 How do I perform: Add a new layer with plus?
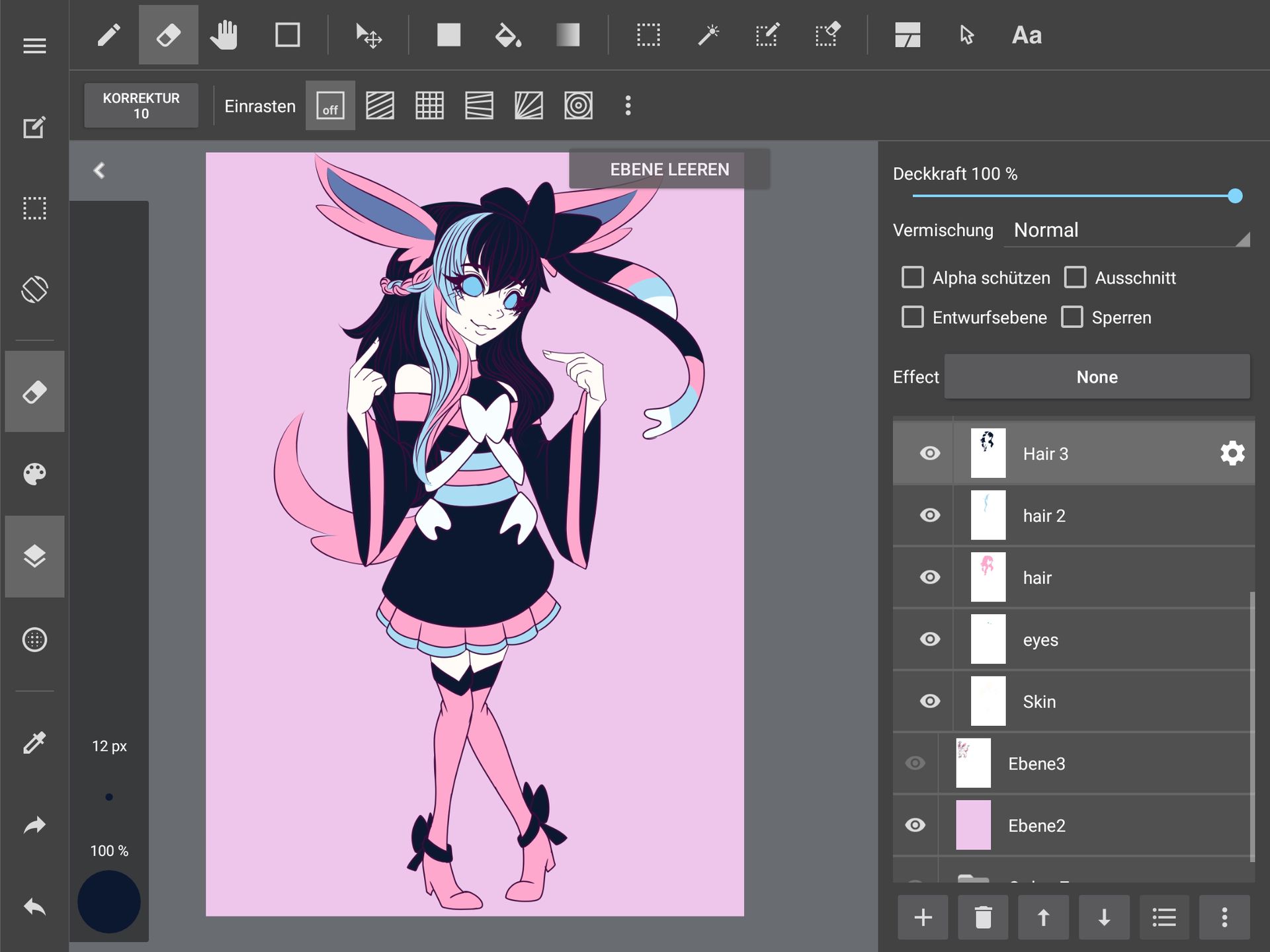pyautogui.click(x=923, y=917)
